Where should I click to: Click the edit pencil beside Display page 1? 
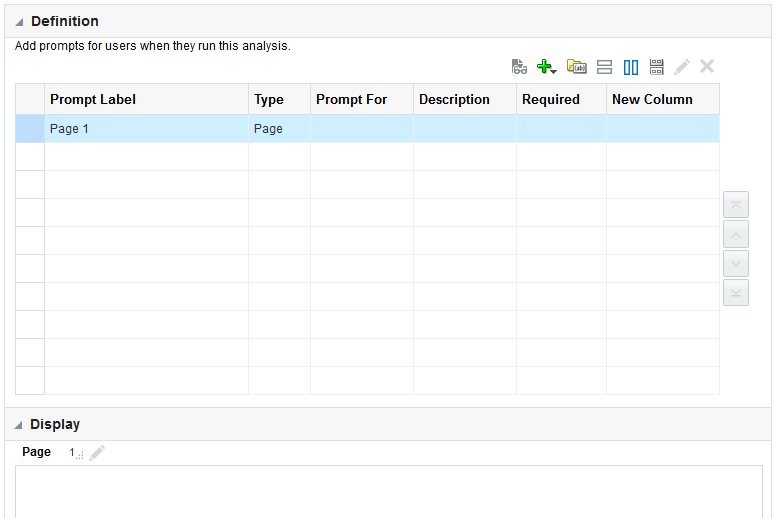(97, 453)
